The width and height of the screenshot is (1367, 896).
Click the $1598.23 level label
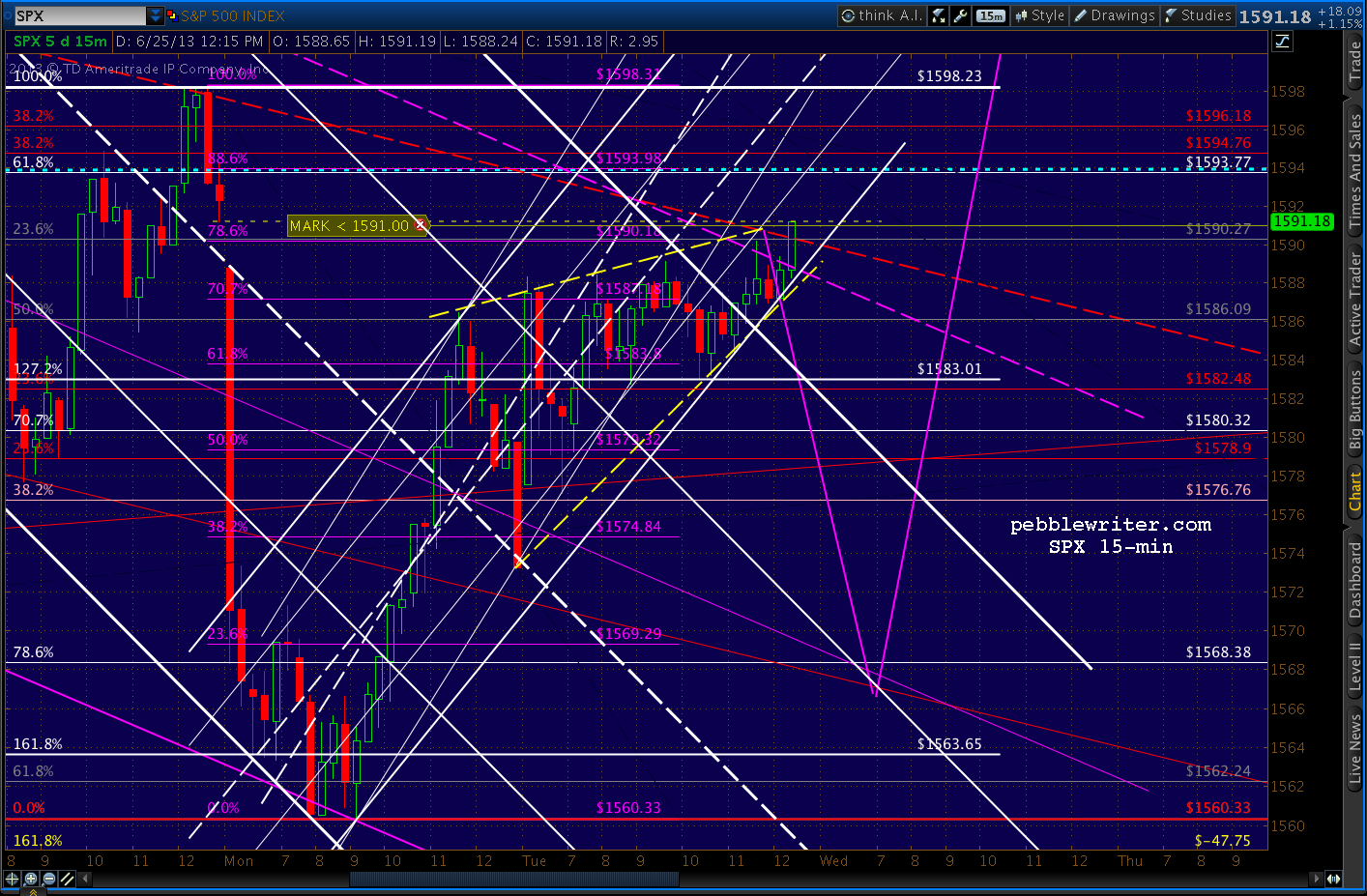pyautogui.click(x=949, y=76)
